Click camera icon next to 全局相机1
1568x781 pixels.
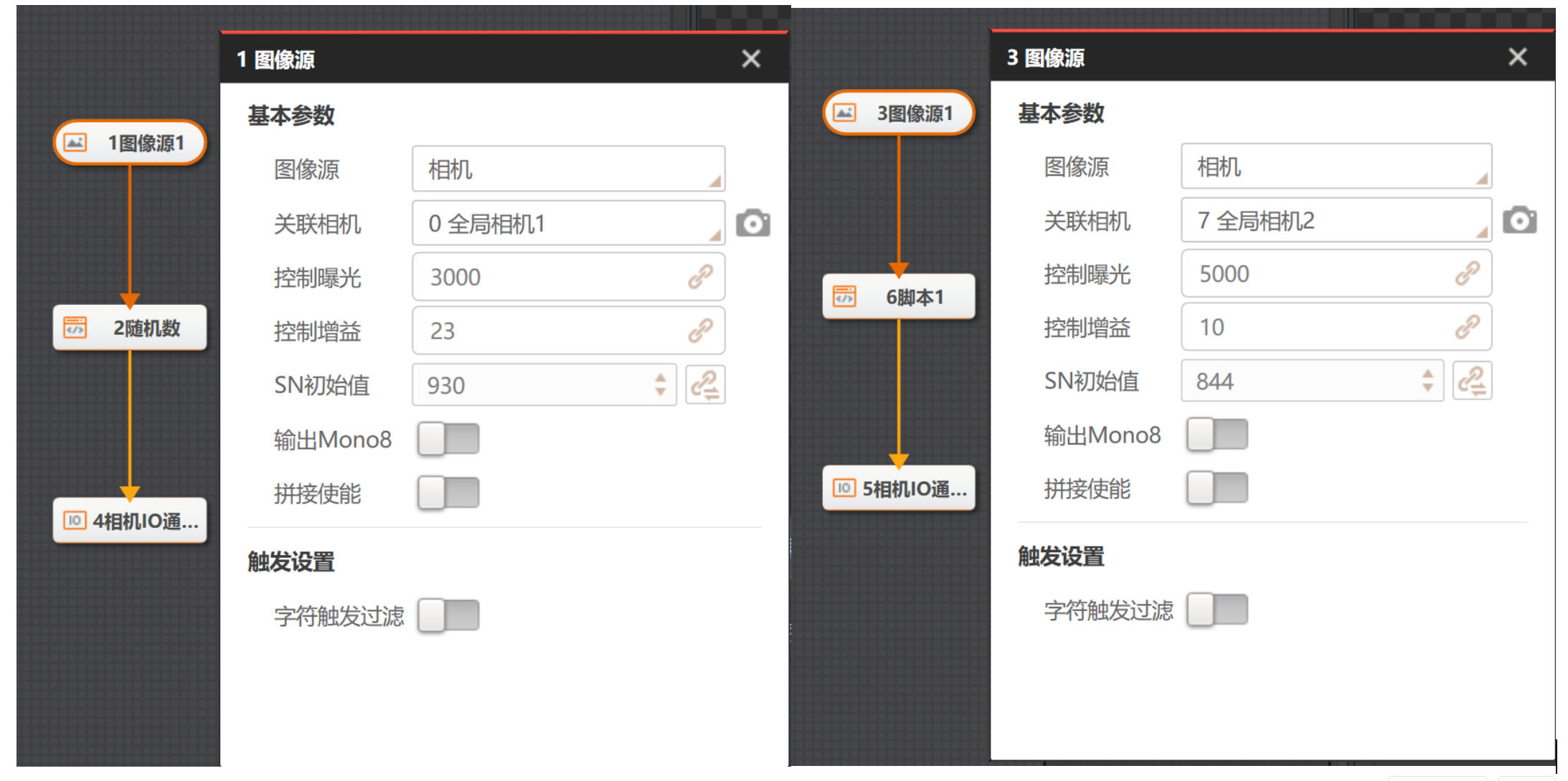752,224
